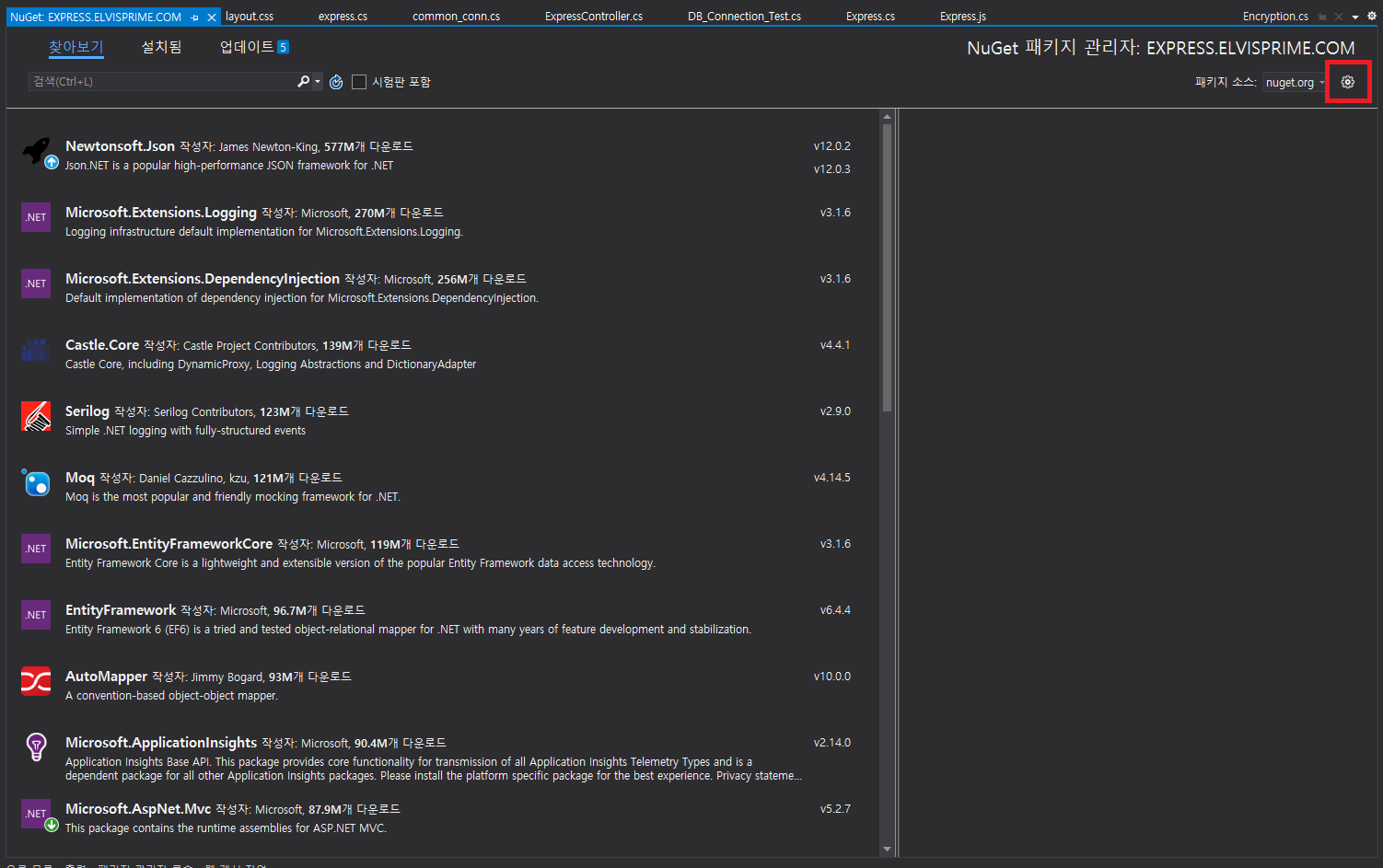Select the Castle.Core package name
1383x868 pixels.
coord(102,345)
